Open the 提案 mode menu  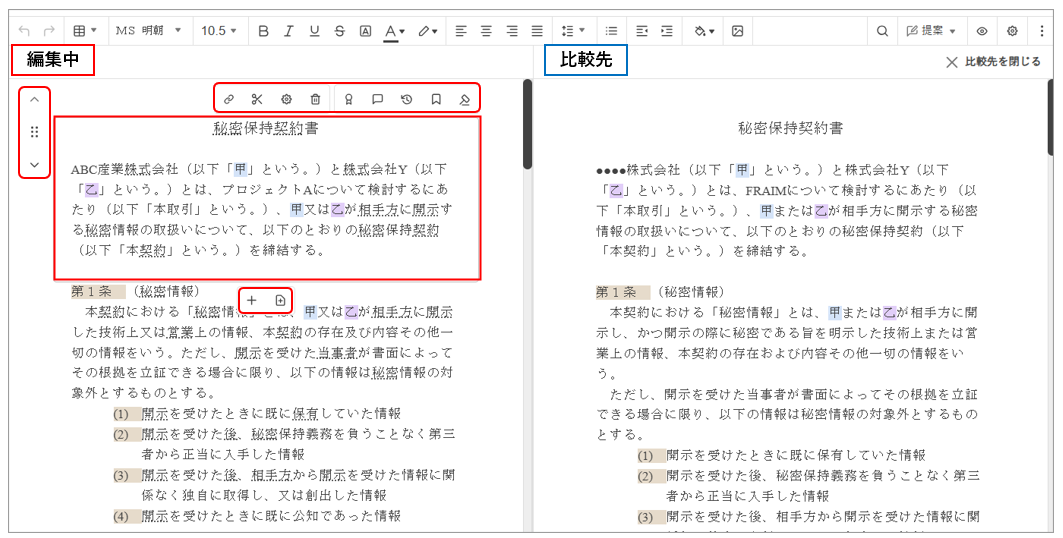[x=931, y=31]
